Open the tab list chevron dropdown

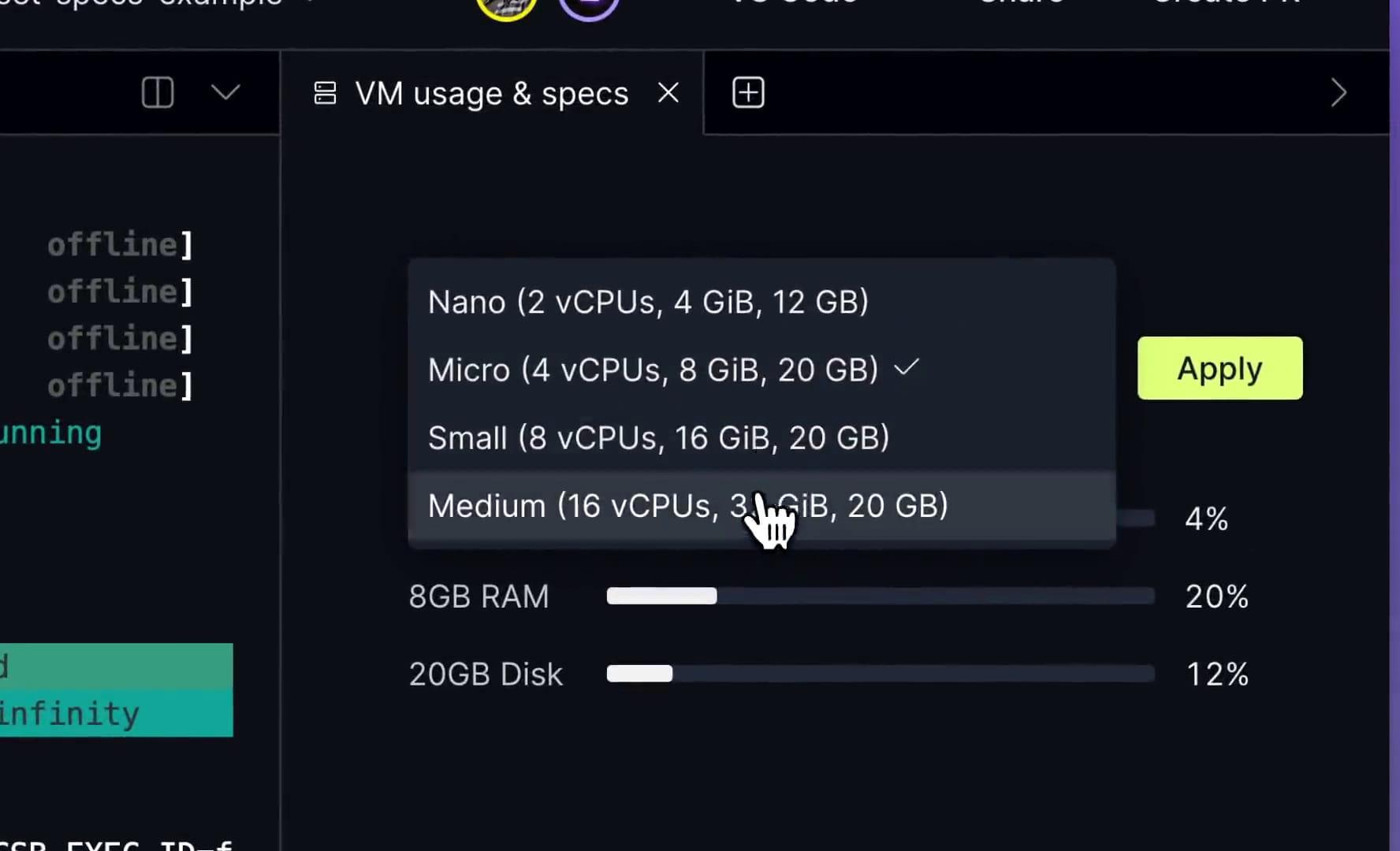tap(225, 92)
